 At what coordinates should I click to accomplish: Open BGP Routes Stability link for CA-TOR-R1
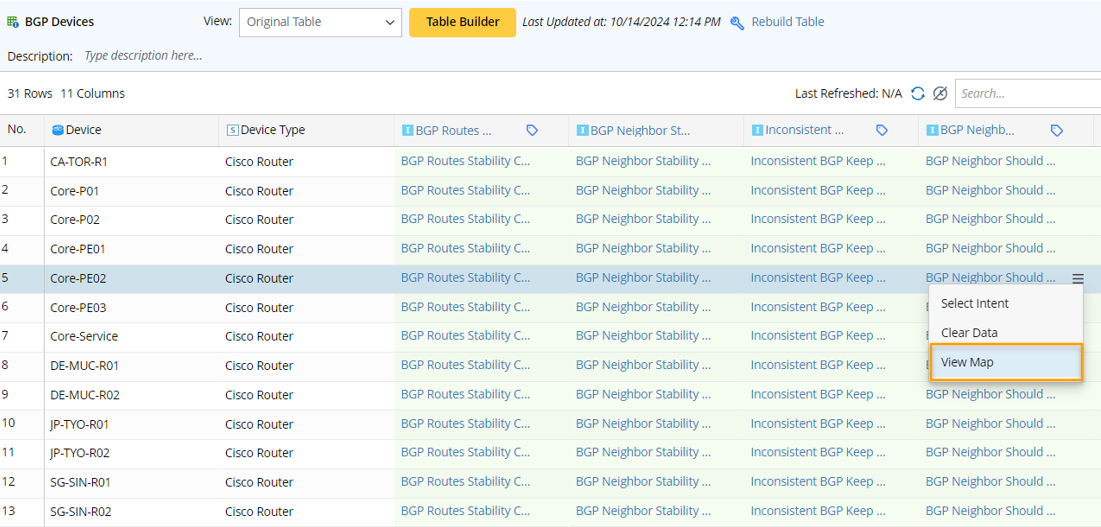(x=465, y=161)
